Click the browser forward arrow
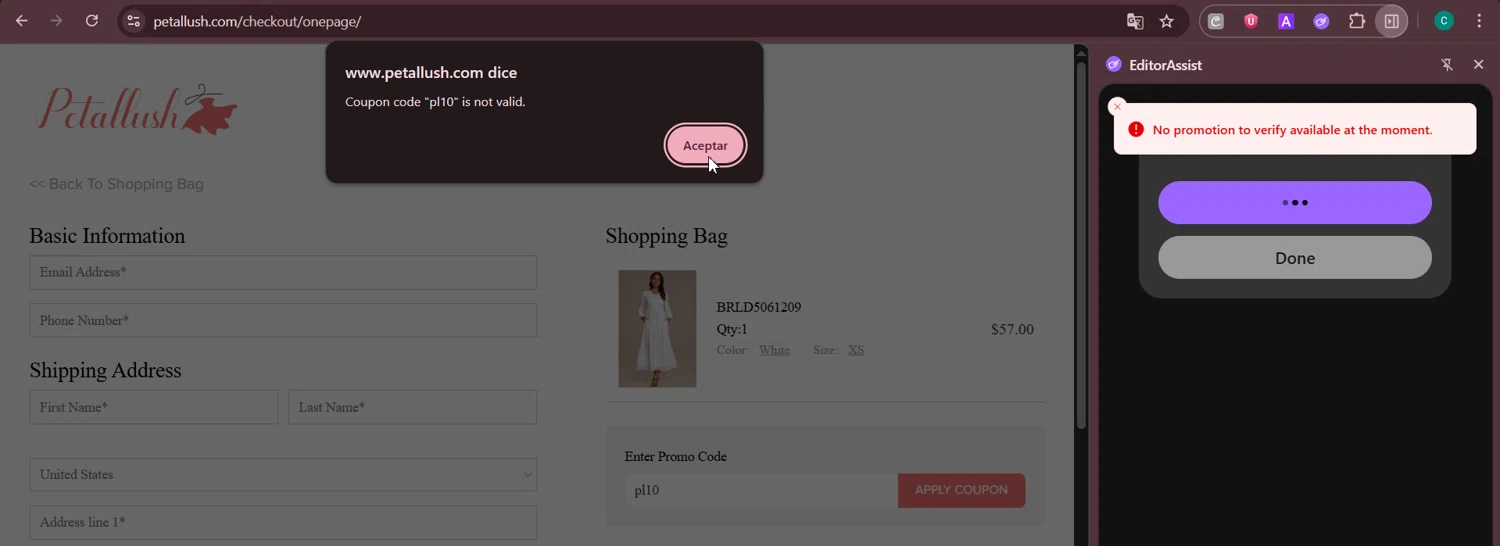Image resolution: width=1500 pixels, height=546 pixels. [x=57, y=21]
